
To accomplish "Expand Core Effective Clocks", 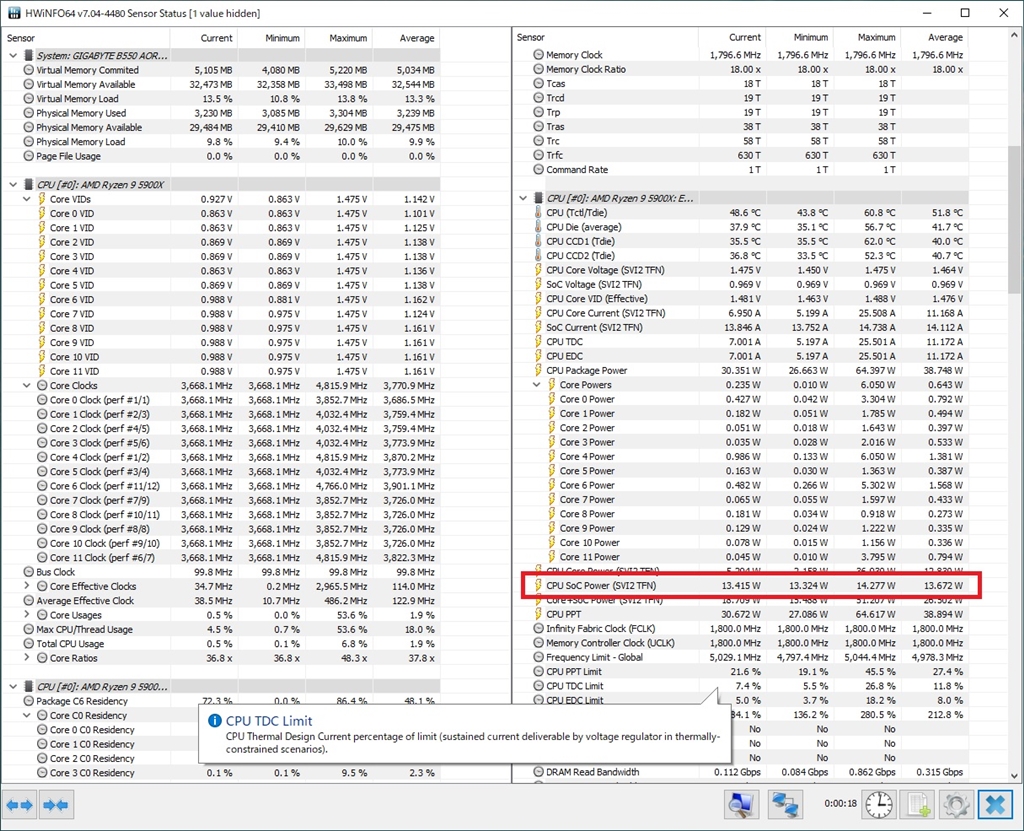I will pyautogui.click(x=26, y=586).
